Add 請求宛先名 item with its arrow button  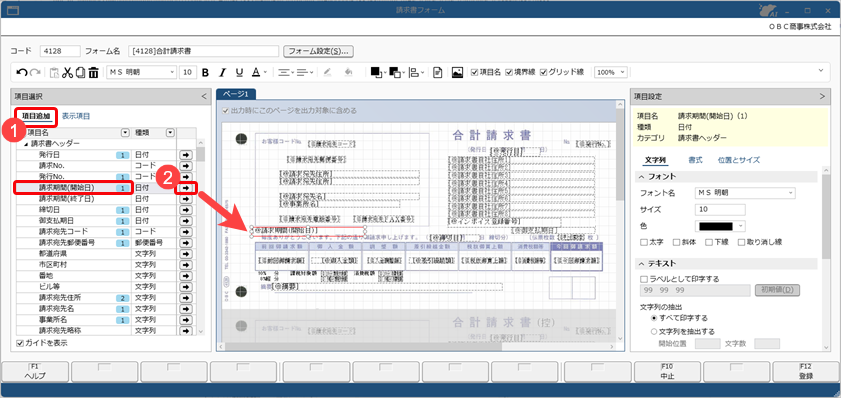[x=186, y=309]
